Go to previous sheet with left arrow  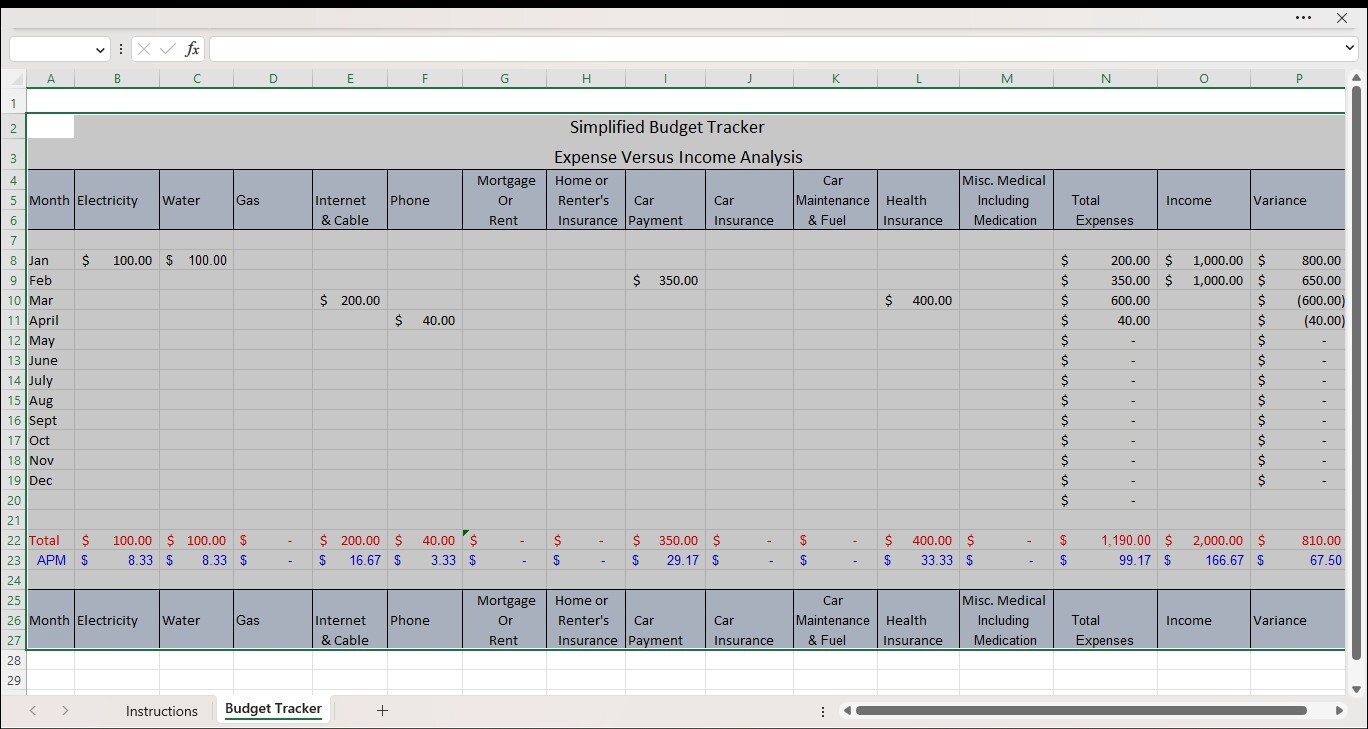click(x=33, y=710)
